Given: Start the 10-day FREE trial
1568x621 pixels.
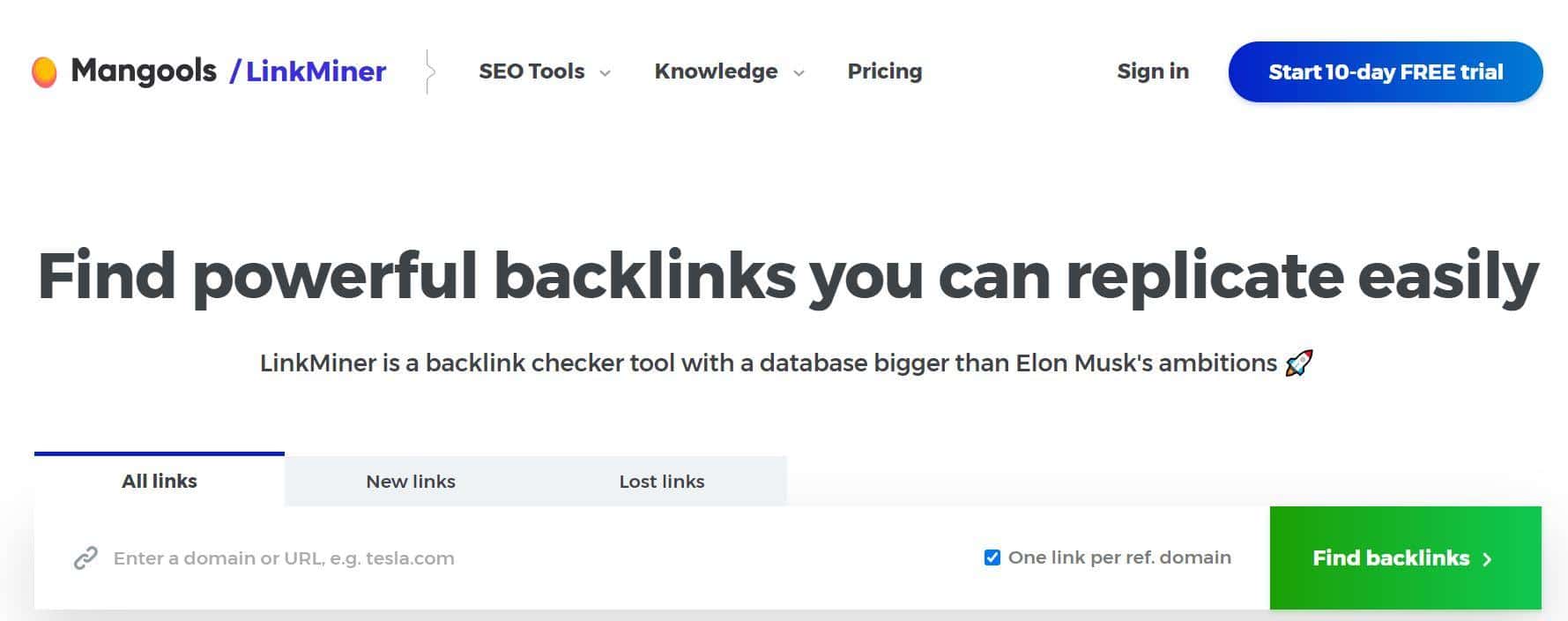Looking at the screenshot, I should click(x=1386, y=71).
